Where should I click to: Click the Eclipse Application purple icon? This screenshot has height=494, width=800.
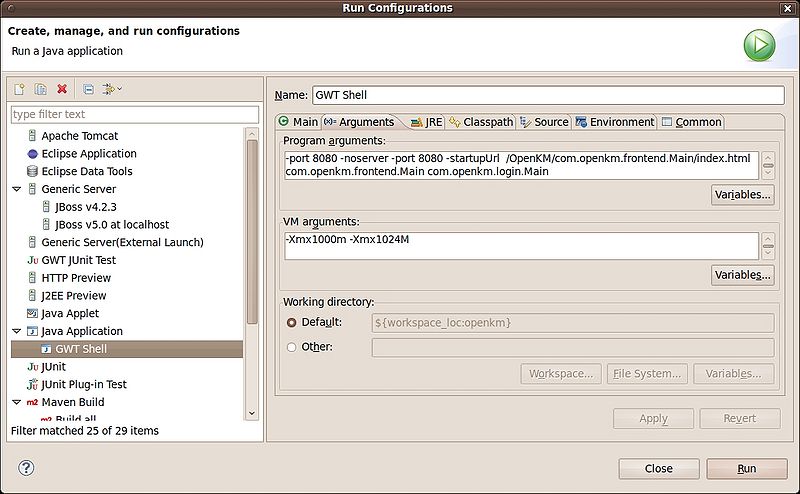coord(32,154)
